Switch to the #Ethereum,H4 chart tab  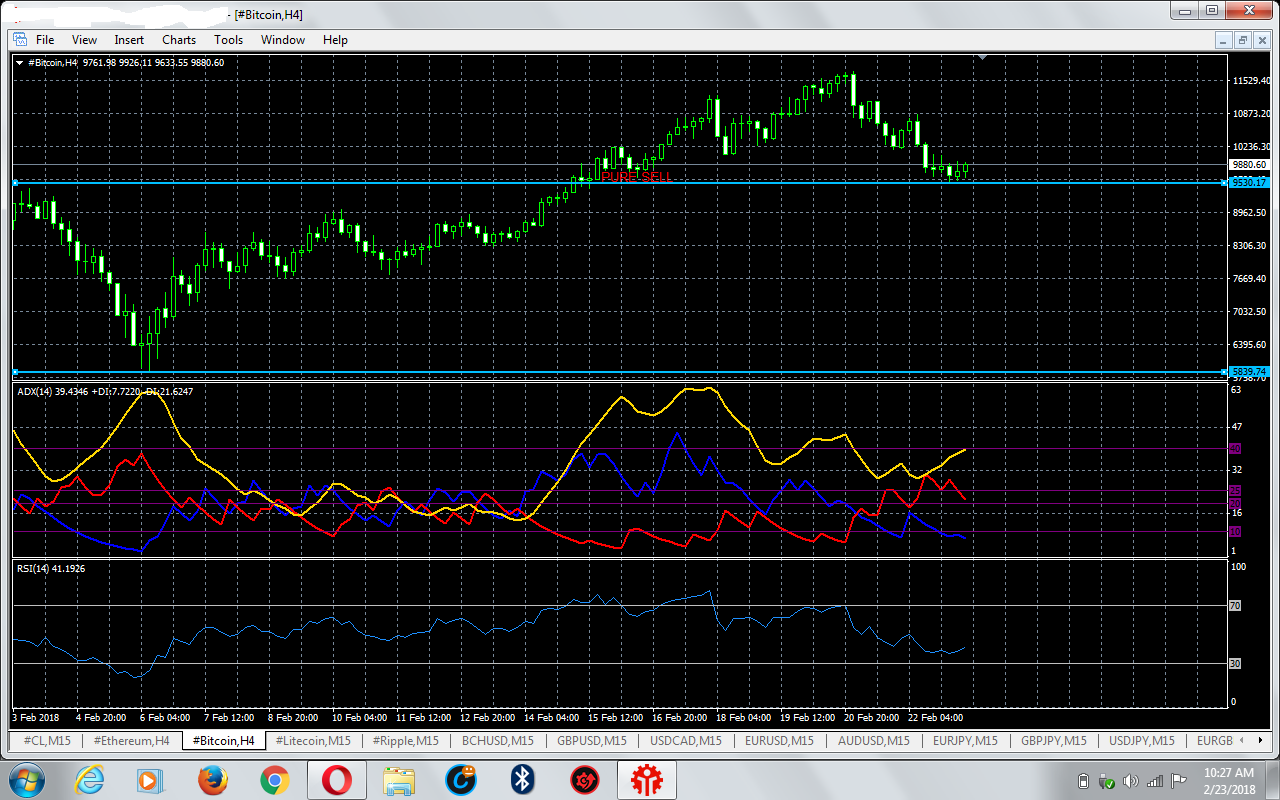pyautogui.click(x=131, y=741)
